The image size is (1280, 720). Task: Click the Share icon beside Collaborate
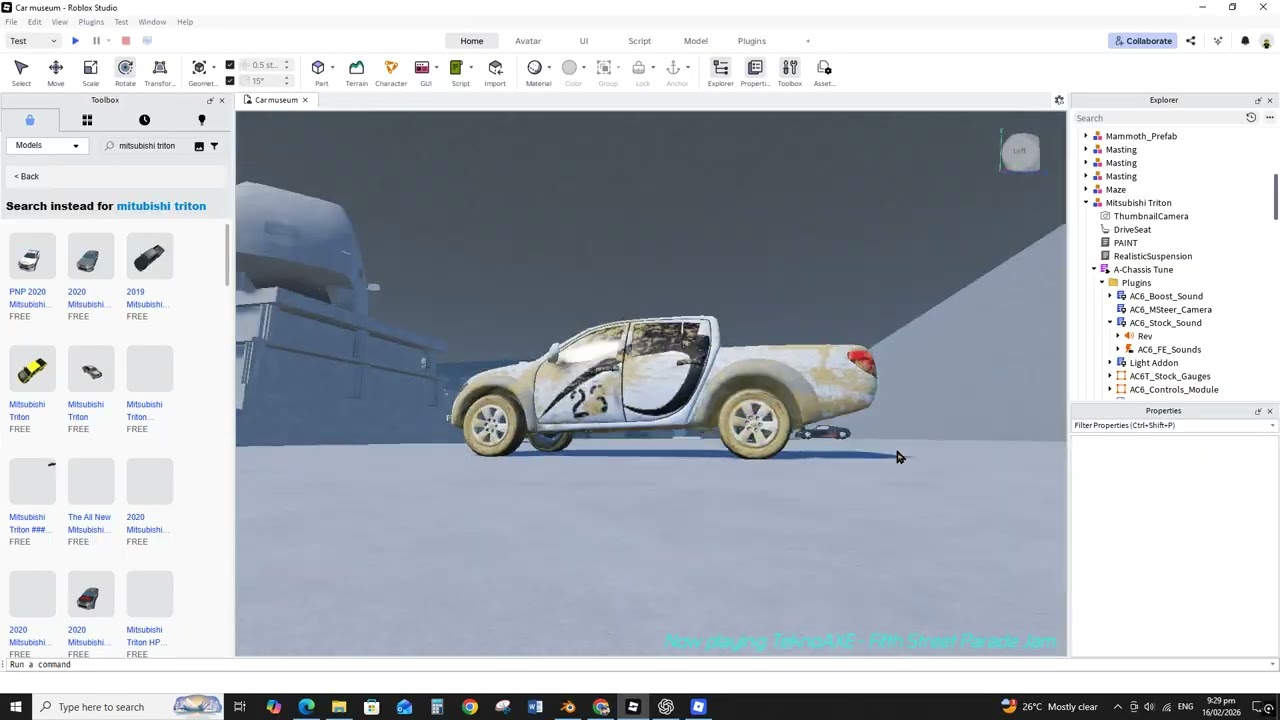pyautogui.click(x=1190, y=41)
